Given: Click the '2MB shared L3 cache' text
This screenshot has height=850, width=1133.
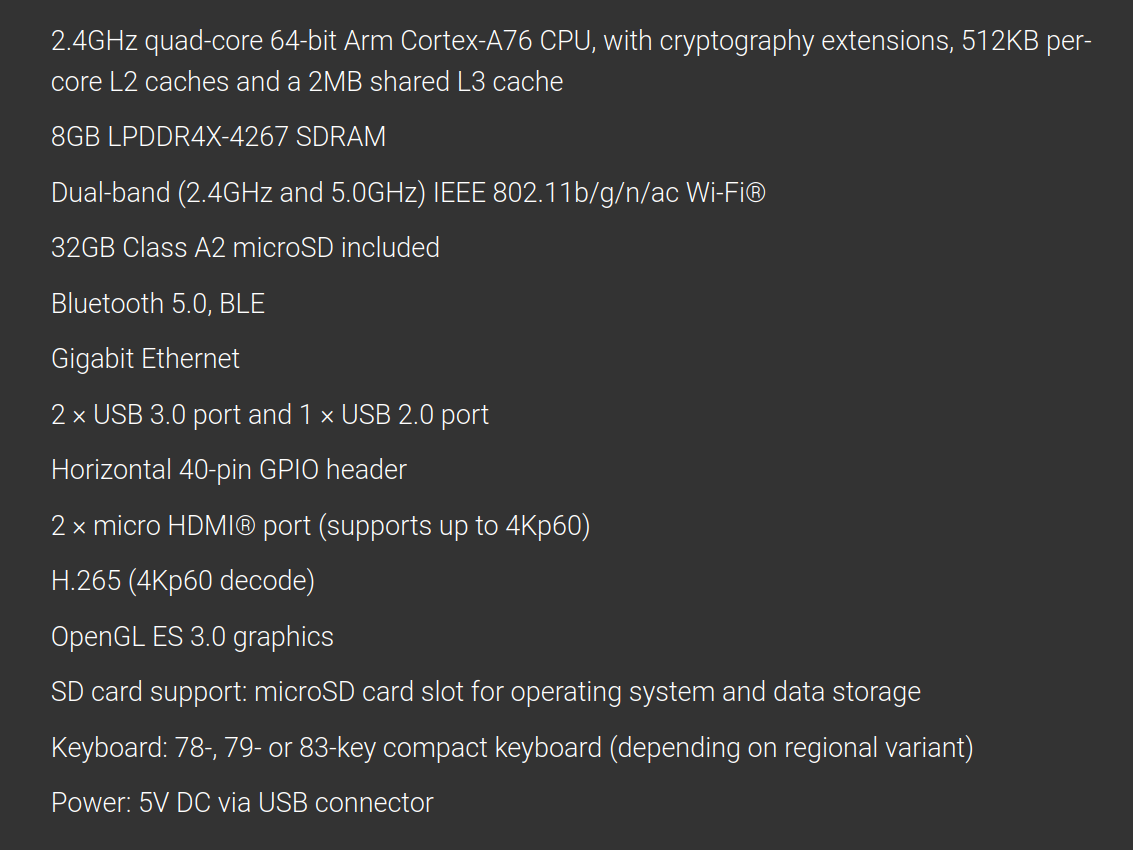Looking at the screenshot, I should pos(436,82).
